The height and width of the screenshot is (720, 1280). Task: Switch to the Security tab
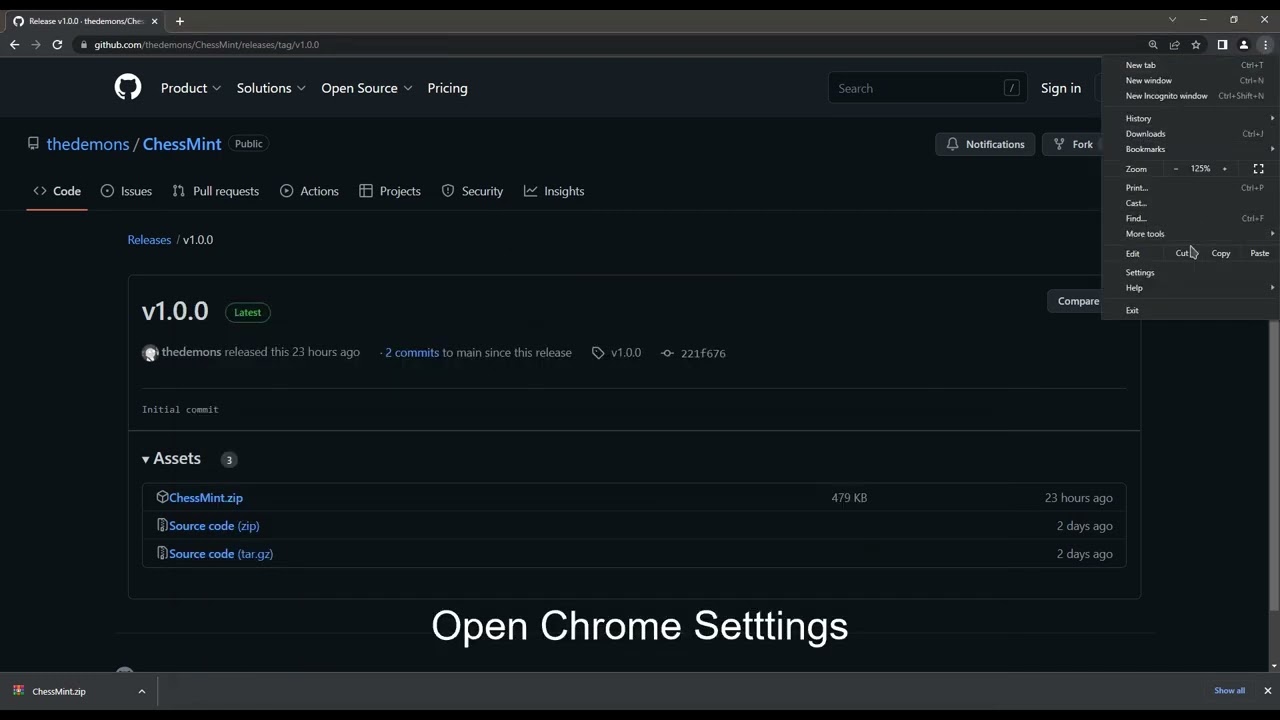coord(472,191)
